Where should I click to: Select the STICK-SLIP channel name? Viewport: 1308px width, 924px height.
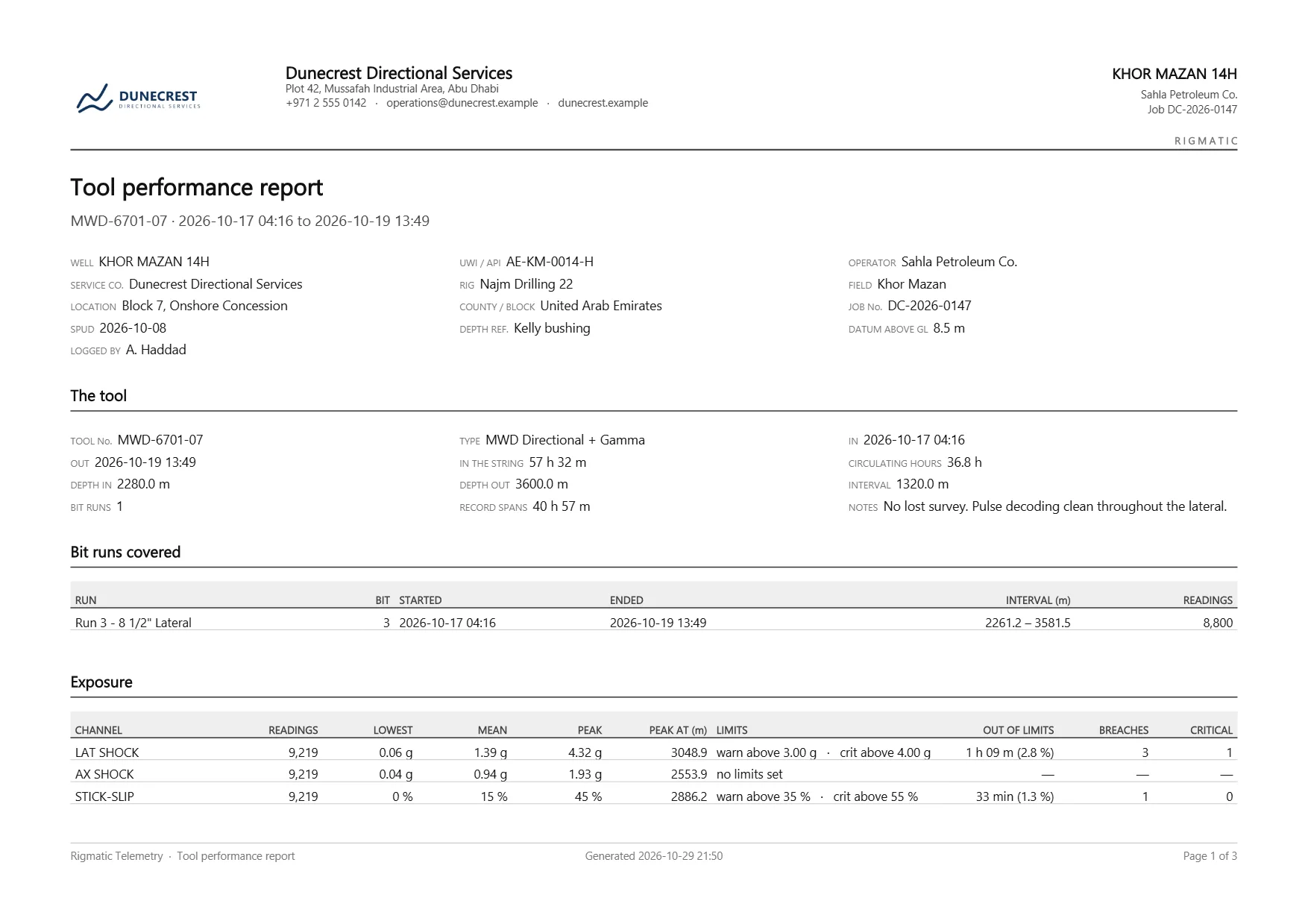[x=105, y=796]
